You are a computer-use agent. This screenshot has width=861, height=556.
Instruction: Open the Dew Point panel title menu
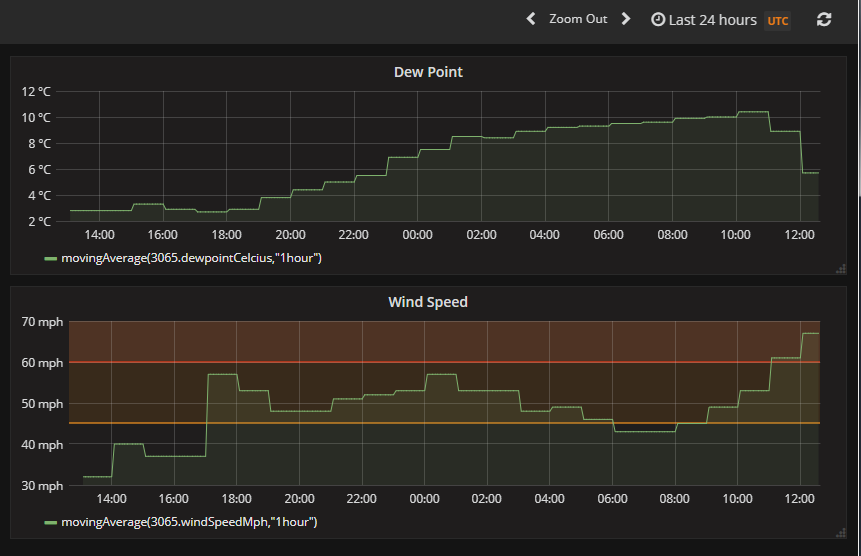[x=428, y=72]
